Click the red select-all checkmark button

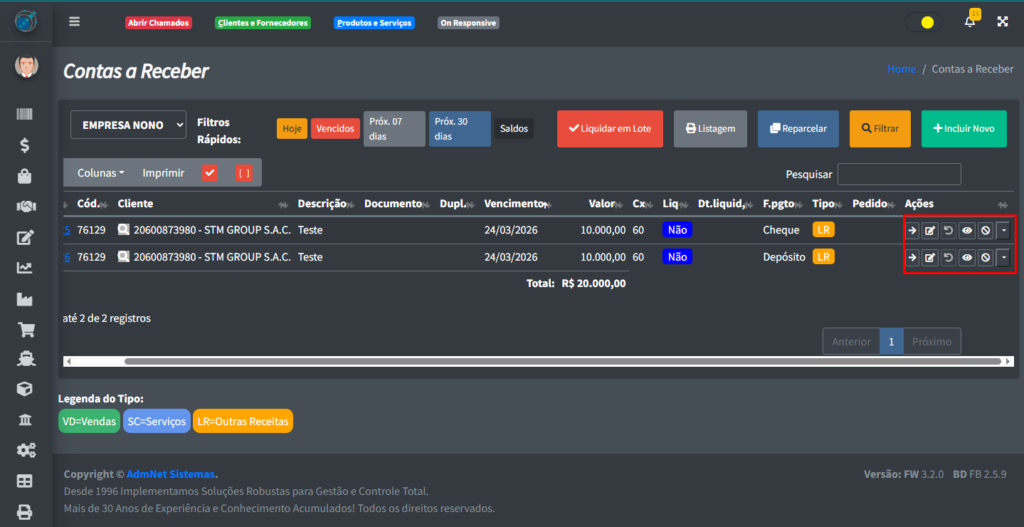coord(210,173)
